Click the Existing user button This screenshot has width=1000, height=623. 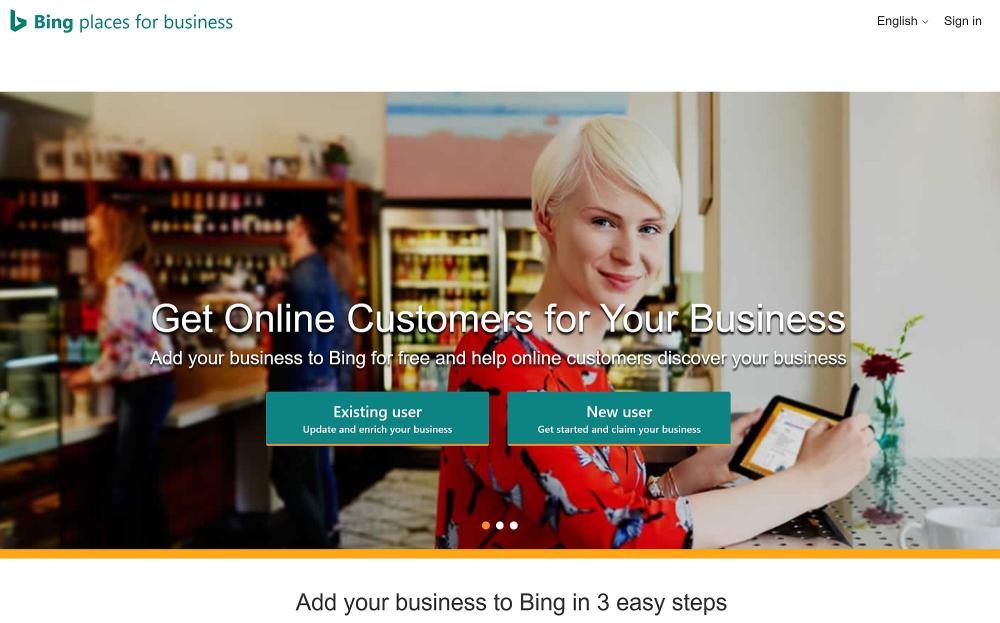(x=378, y=418)
